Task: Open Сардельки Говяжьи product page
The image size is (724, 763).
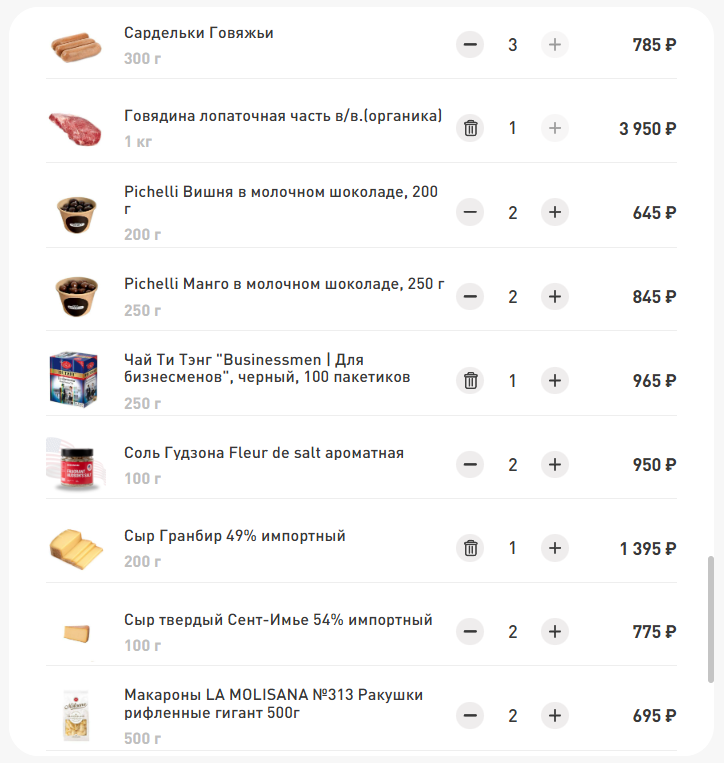Action: pyautogui.click(x=198, y=33)
